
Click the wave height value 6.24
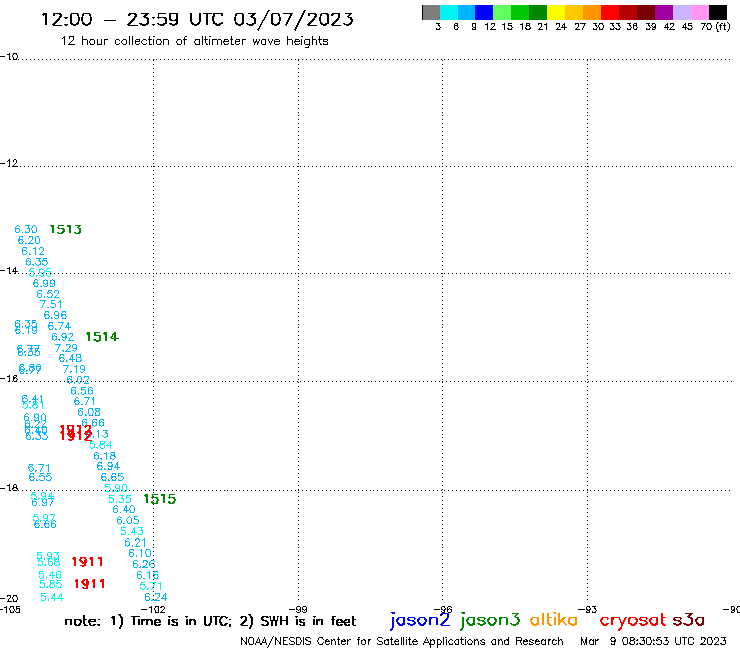[x=156, y=597]
